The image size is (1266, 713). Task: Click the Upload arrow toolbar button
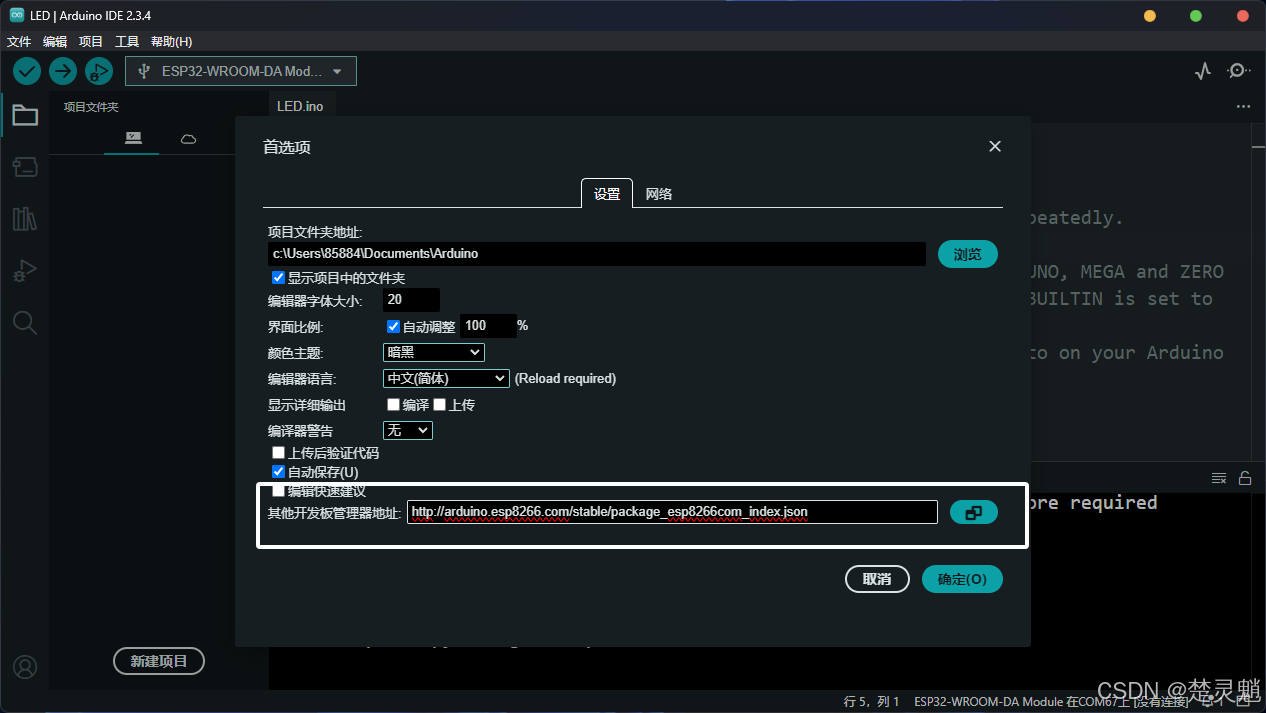63,71
